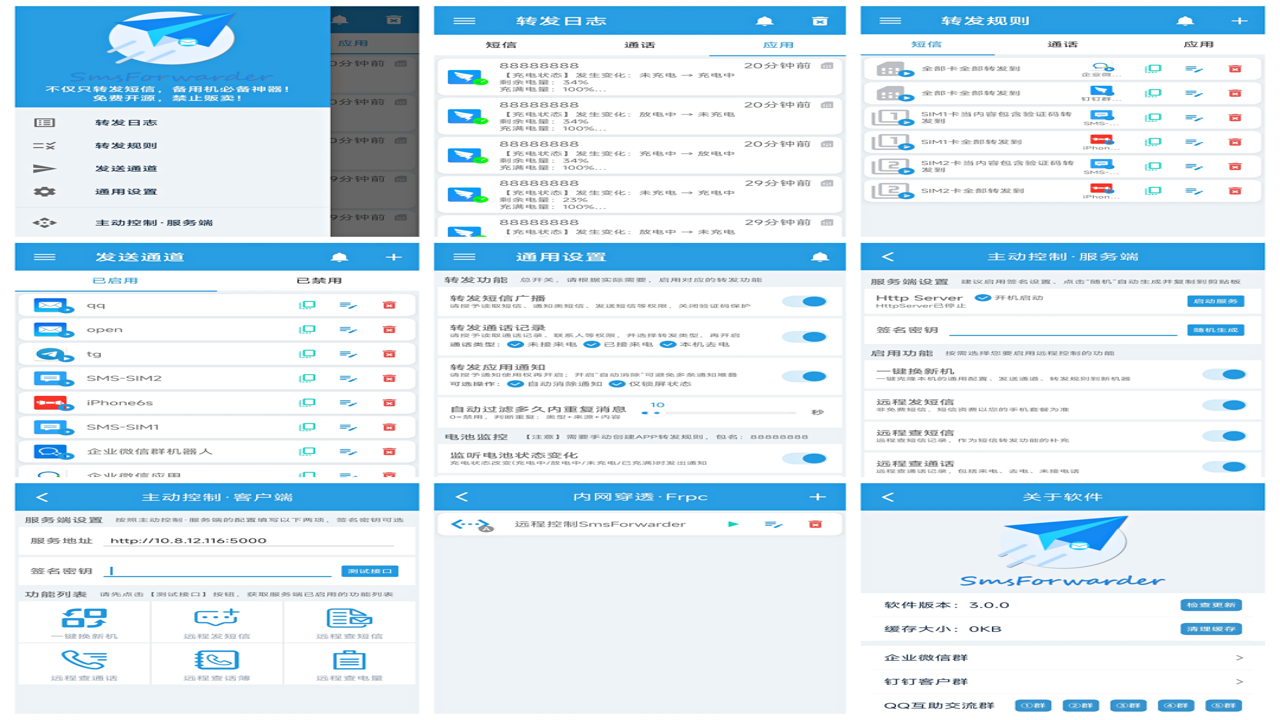Go back from 内网穿透·Frpc screen
Image resolution: width=1280 pixels, height=720 pixels.
pos(462,497)
